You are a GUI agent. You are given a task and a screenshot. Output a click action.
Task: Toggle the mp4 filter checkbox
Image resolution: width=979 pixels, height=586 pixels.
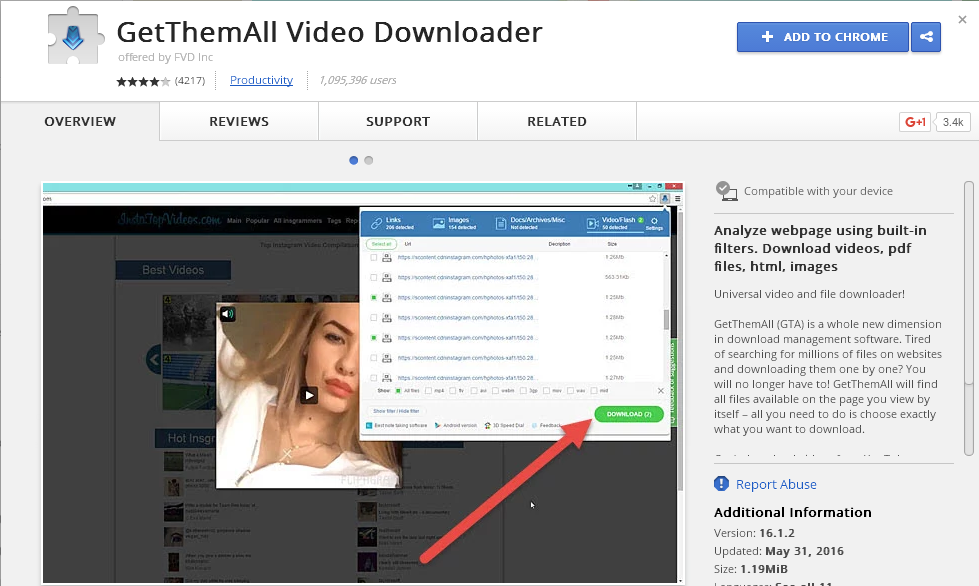[428, 391]
